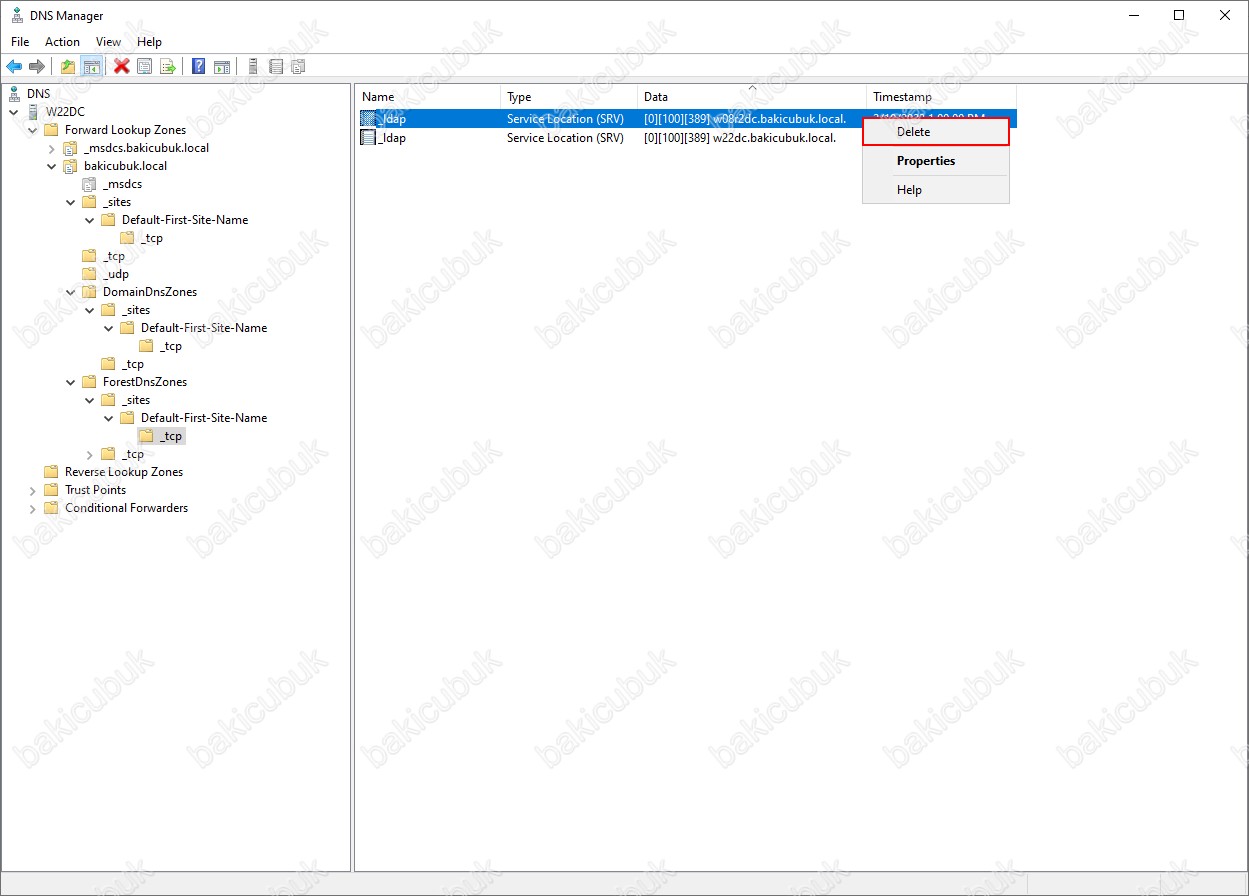Choose Help from the context menu

[x=936, y=190]
